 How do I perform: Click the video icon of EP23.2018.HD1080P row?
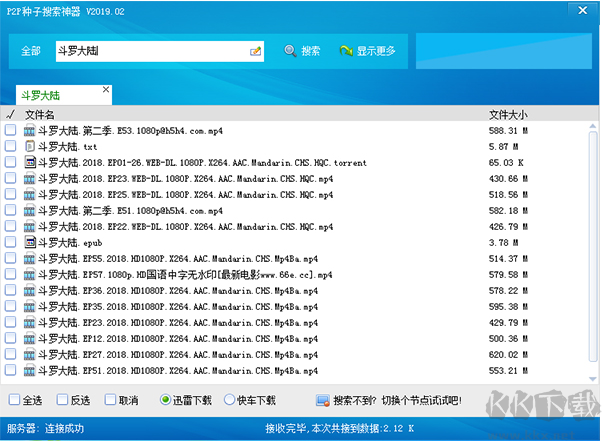[30, 323]
